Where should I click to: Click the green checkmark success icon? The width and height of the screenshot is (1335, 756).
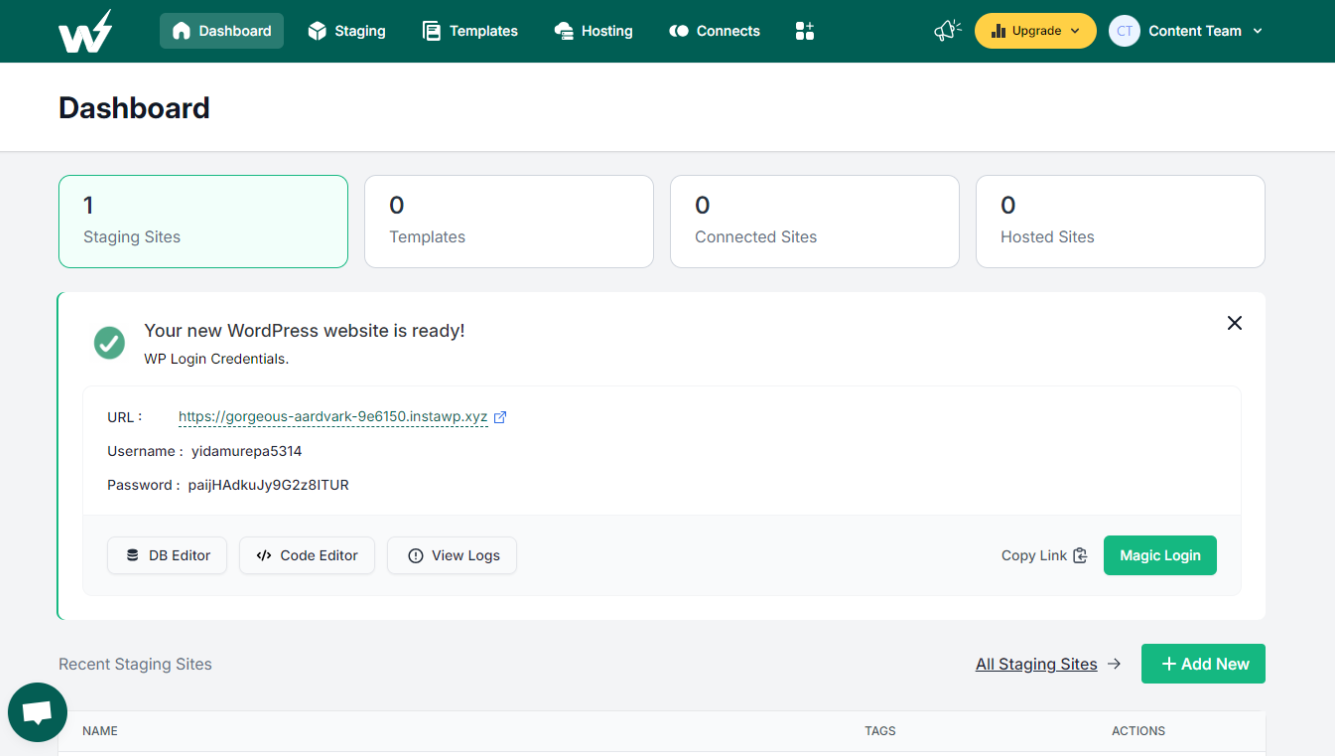(x=109, y=343)
